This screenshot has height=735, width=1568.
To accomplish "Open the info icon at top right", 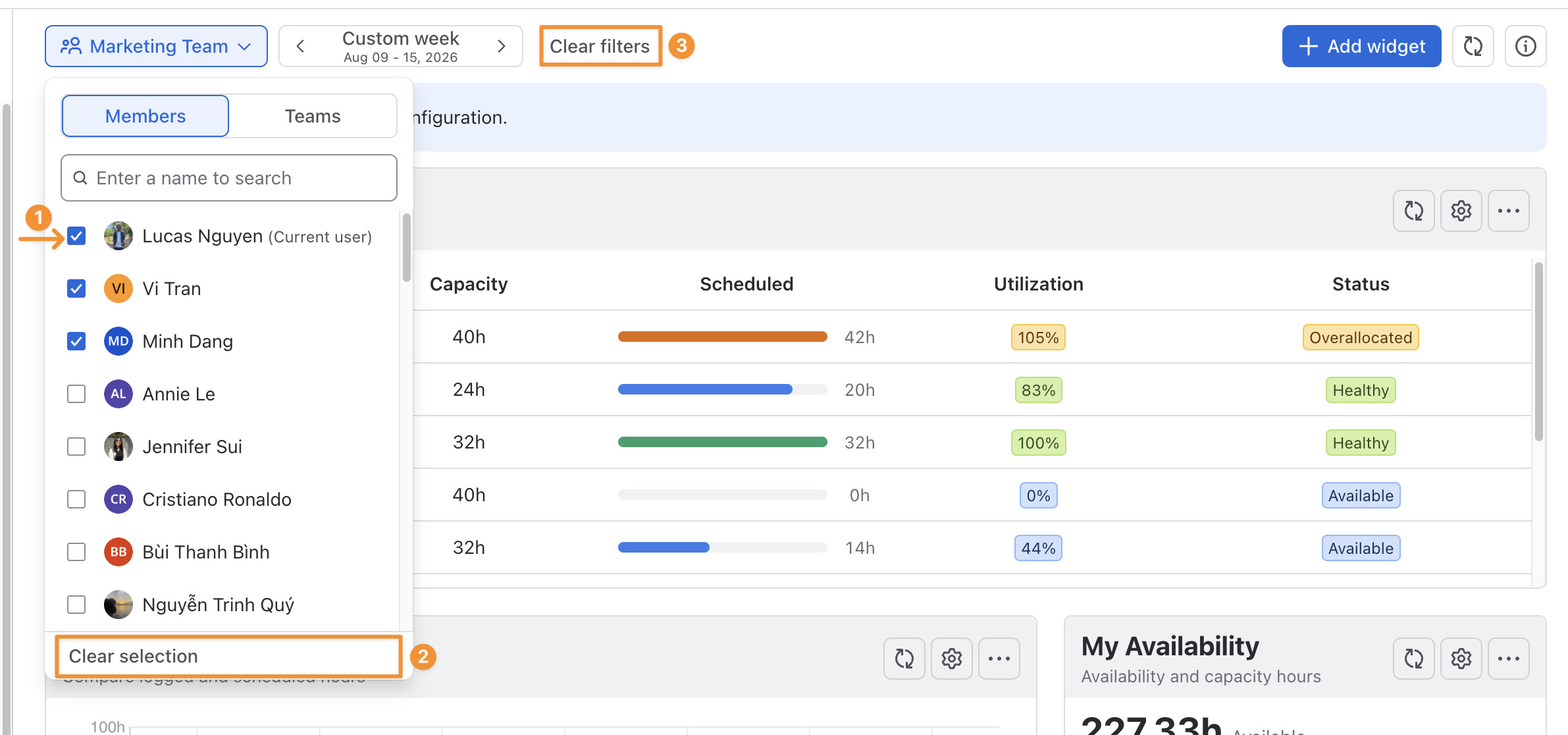I will coord(1525,46).
